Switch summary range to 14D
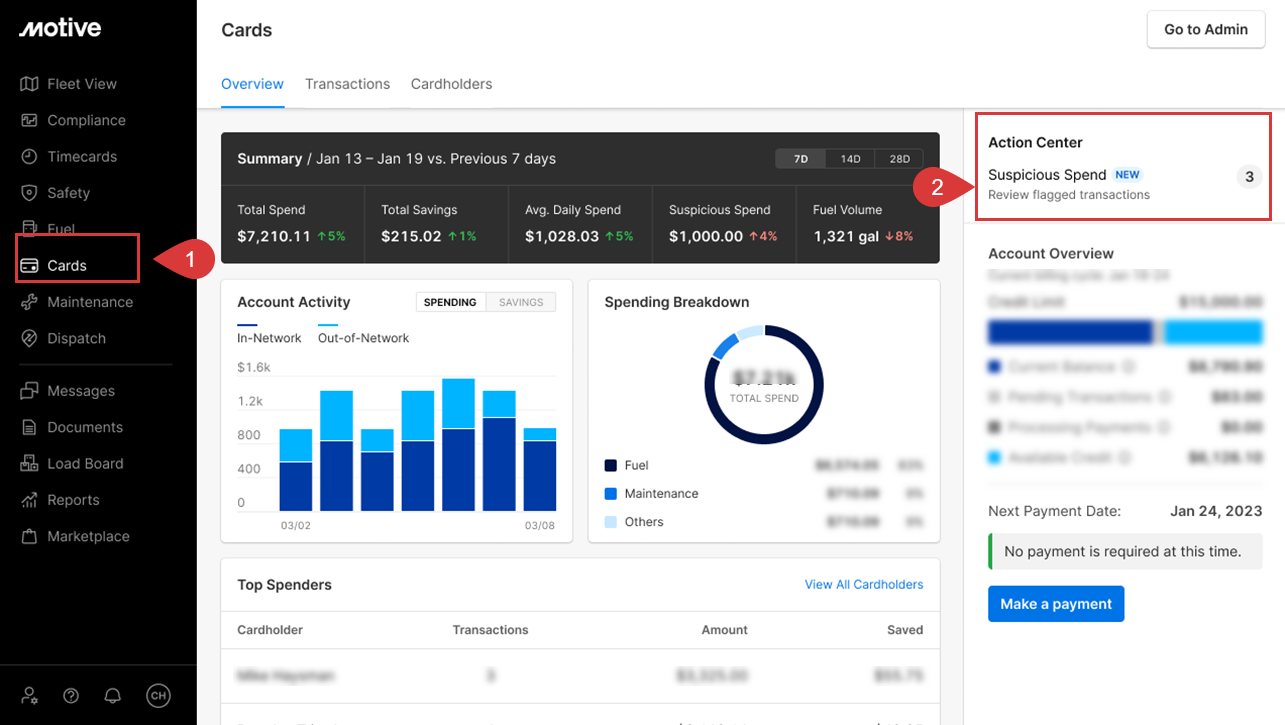 [x=850, y=159]
